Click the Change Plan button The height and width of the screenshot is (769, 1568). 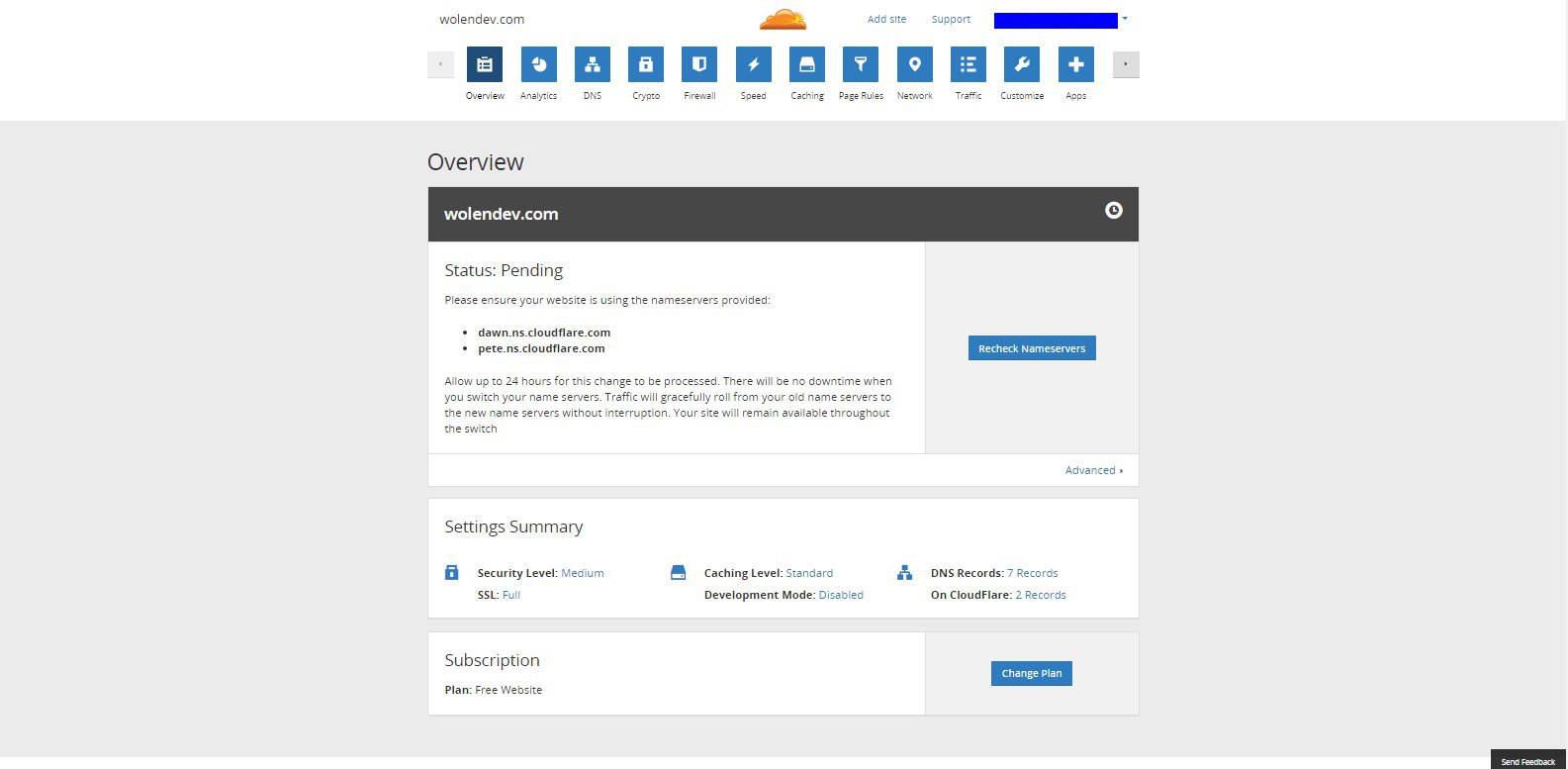1032,673
